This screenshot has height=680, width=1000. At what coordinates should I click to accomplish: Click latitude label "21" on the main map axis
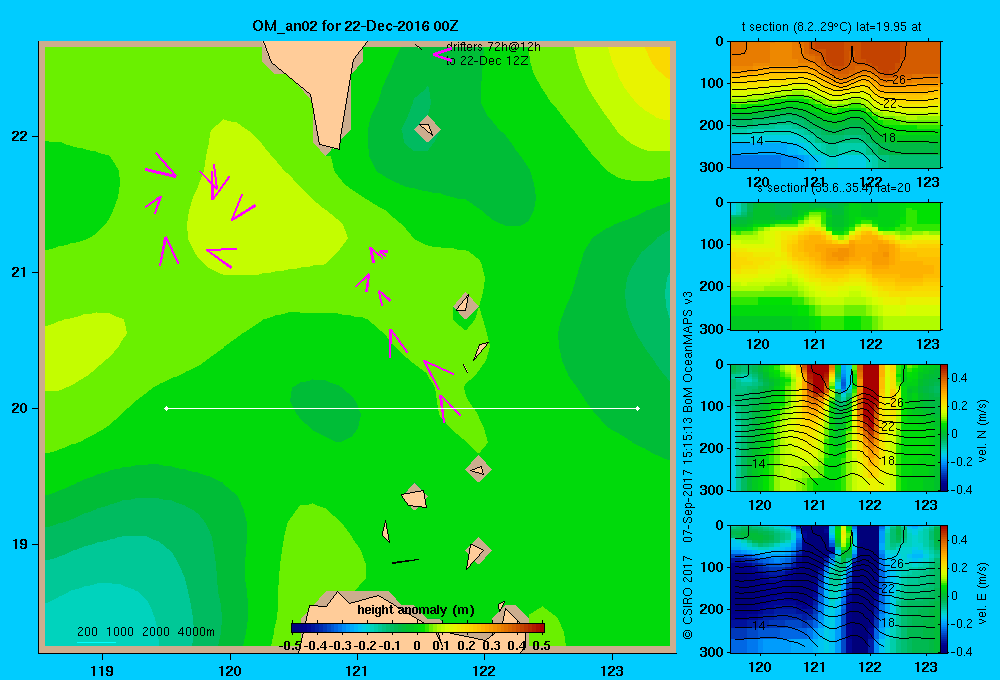coord(19,272)
